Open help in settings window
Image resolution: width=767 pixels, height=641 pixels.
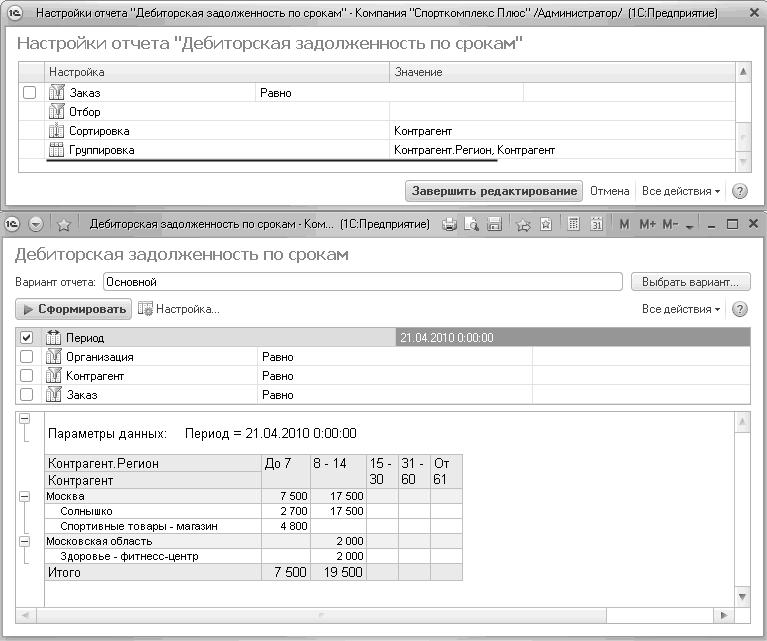click(x=740, y=191)
